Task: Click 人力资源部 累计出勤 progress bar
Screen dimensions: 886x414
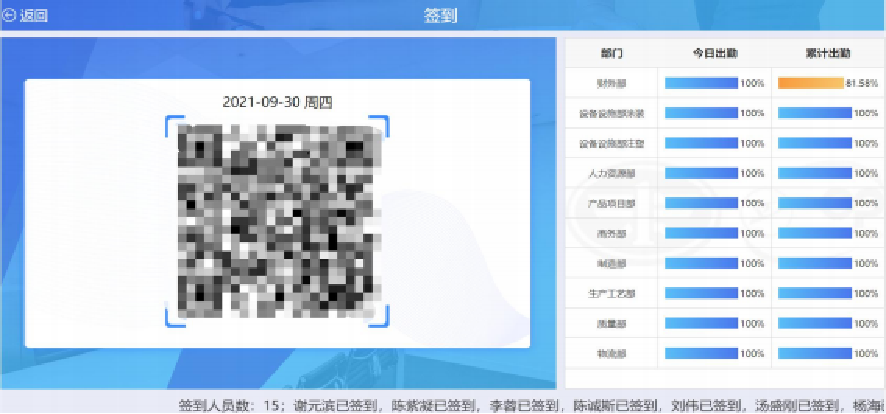Action: tap(815, 173)
